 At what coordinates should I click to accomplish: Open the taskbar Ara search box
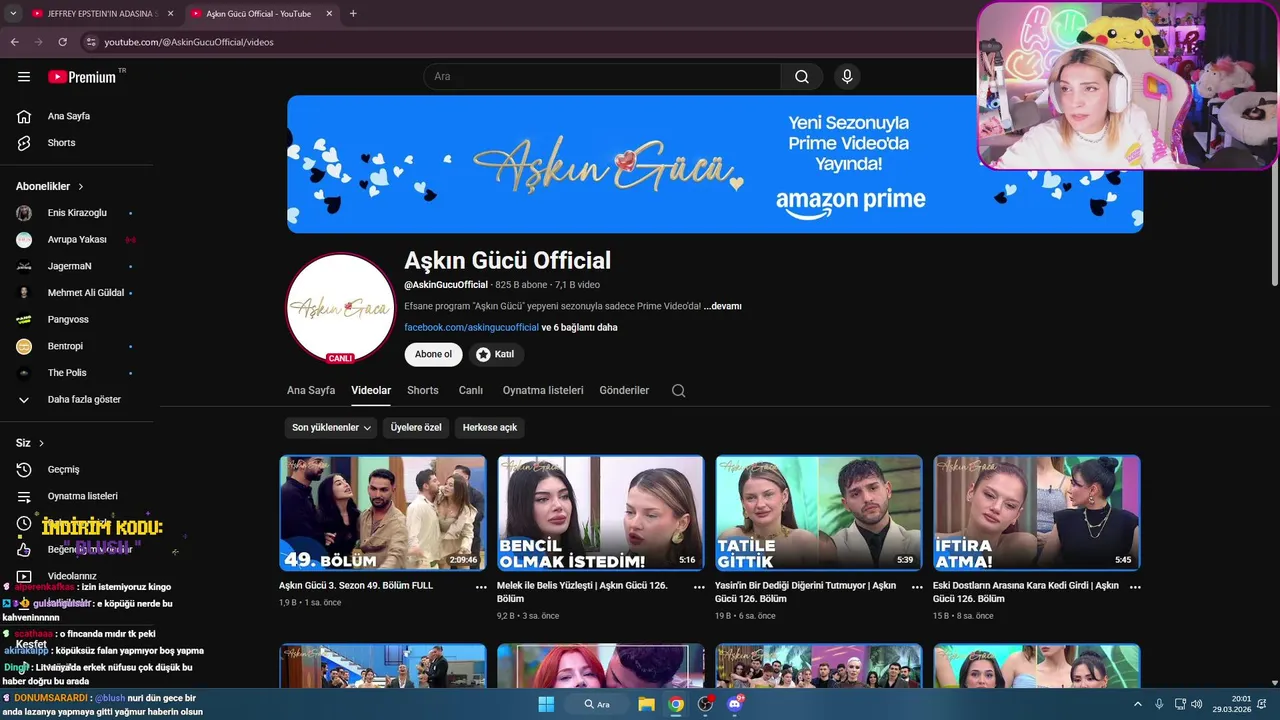point(597,704)
